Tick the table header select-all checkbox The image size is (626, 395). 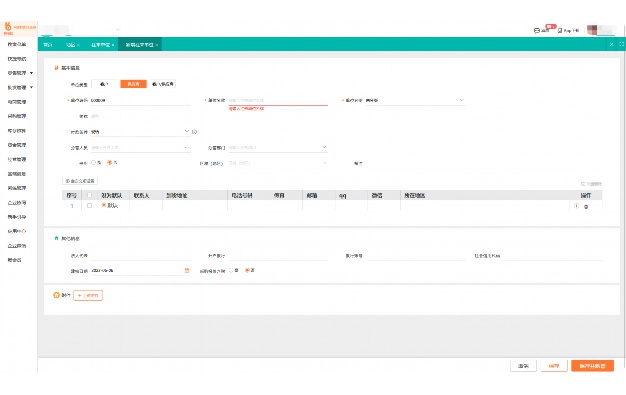coord(89,195)
